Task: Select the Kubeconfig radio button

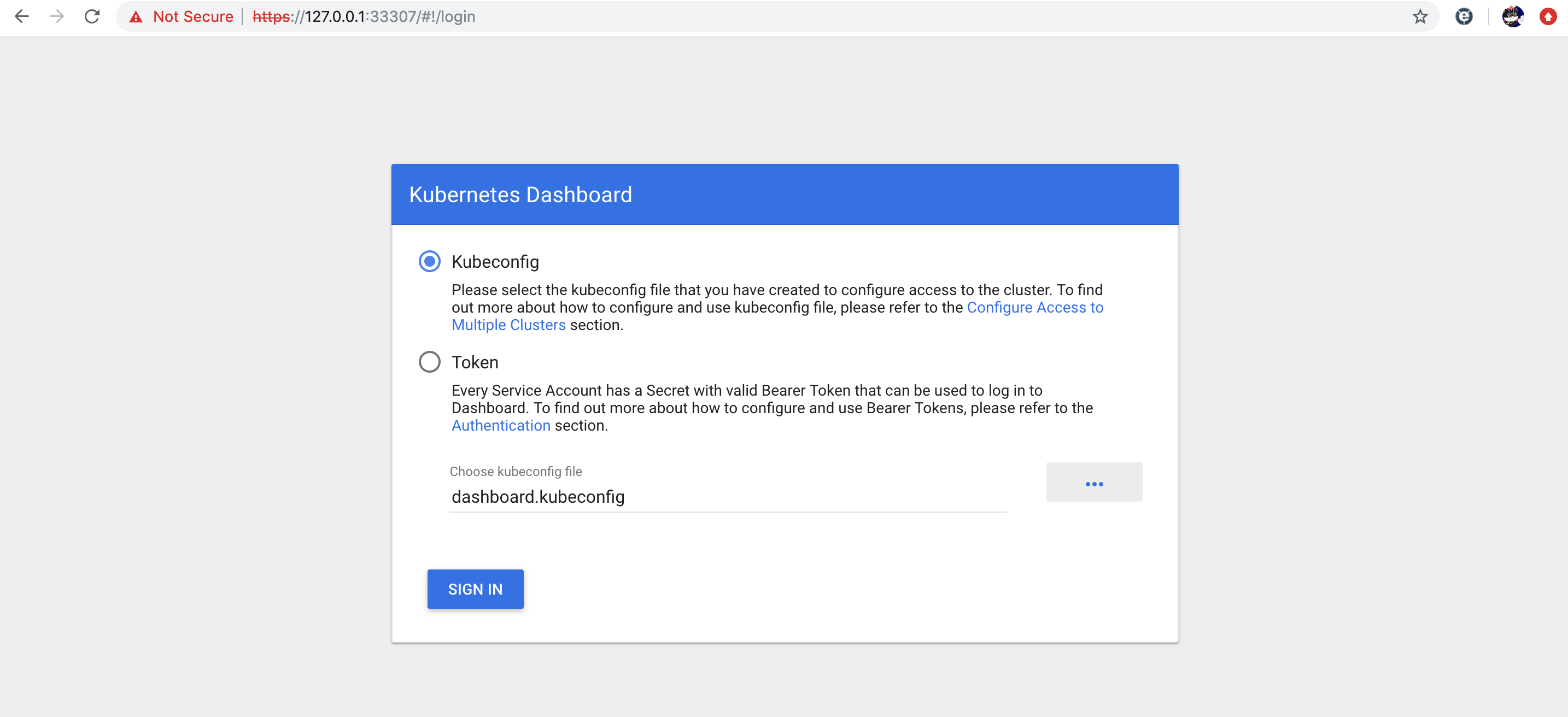Action: [429, 262]
